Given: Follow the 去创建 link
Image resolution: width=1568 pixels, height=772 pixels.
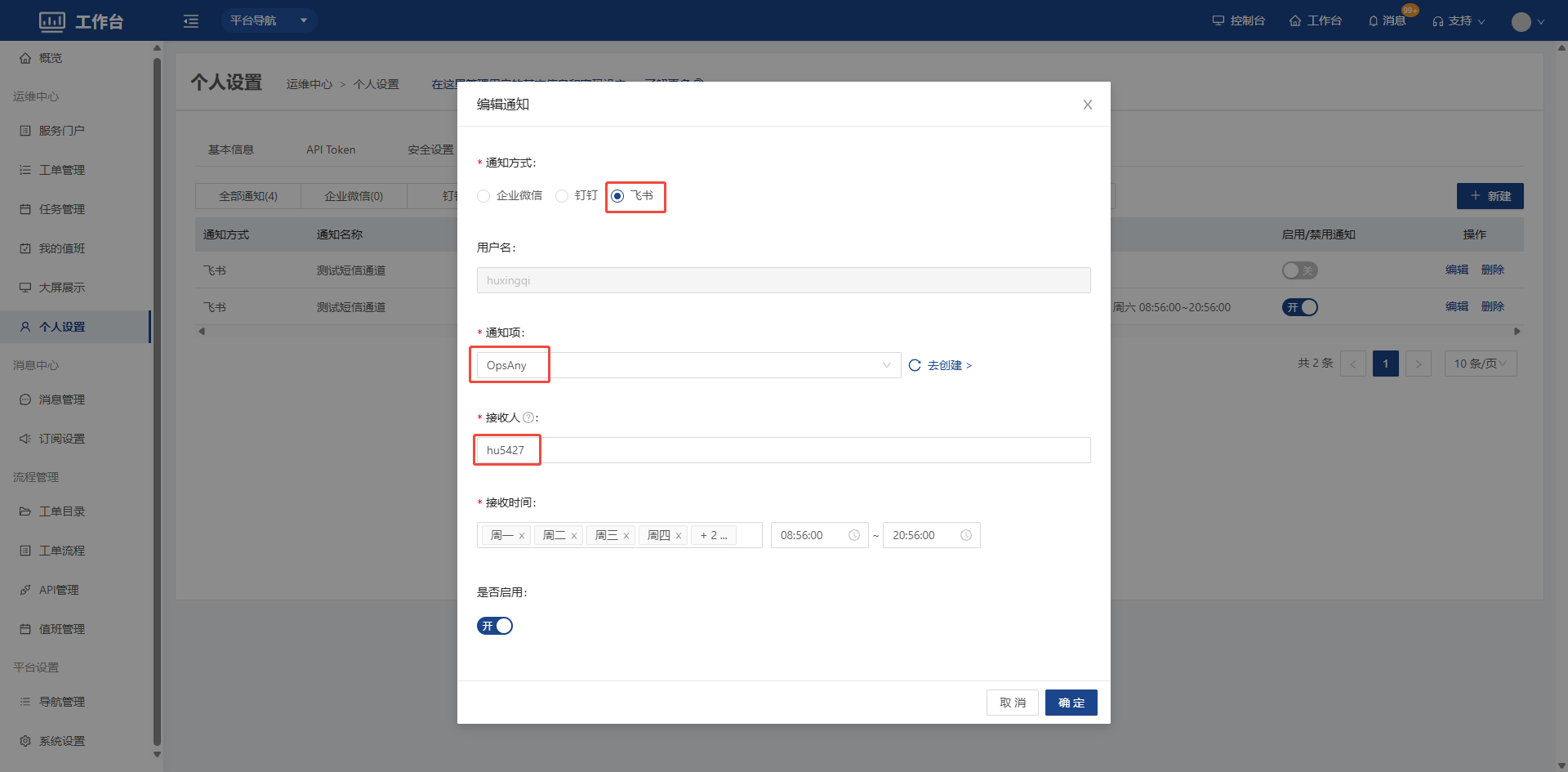Looking at the screenshot, I should tap(949, 365).
